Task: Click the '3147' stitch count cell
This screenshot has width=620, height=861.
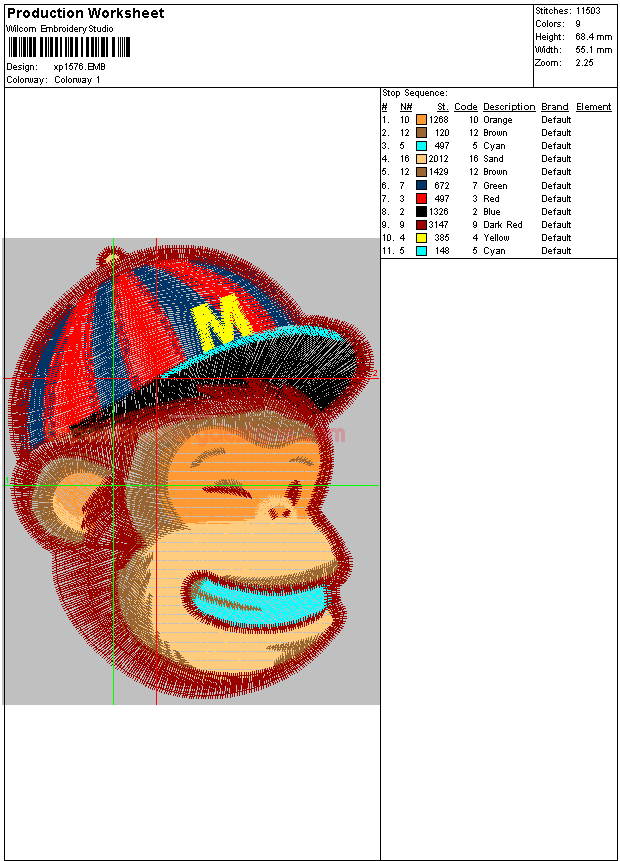Action: [x=439, y=225]
